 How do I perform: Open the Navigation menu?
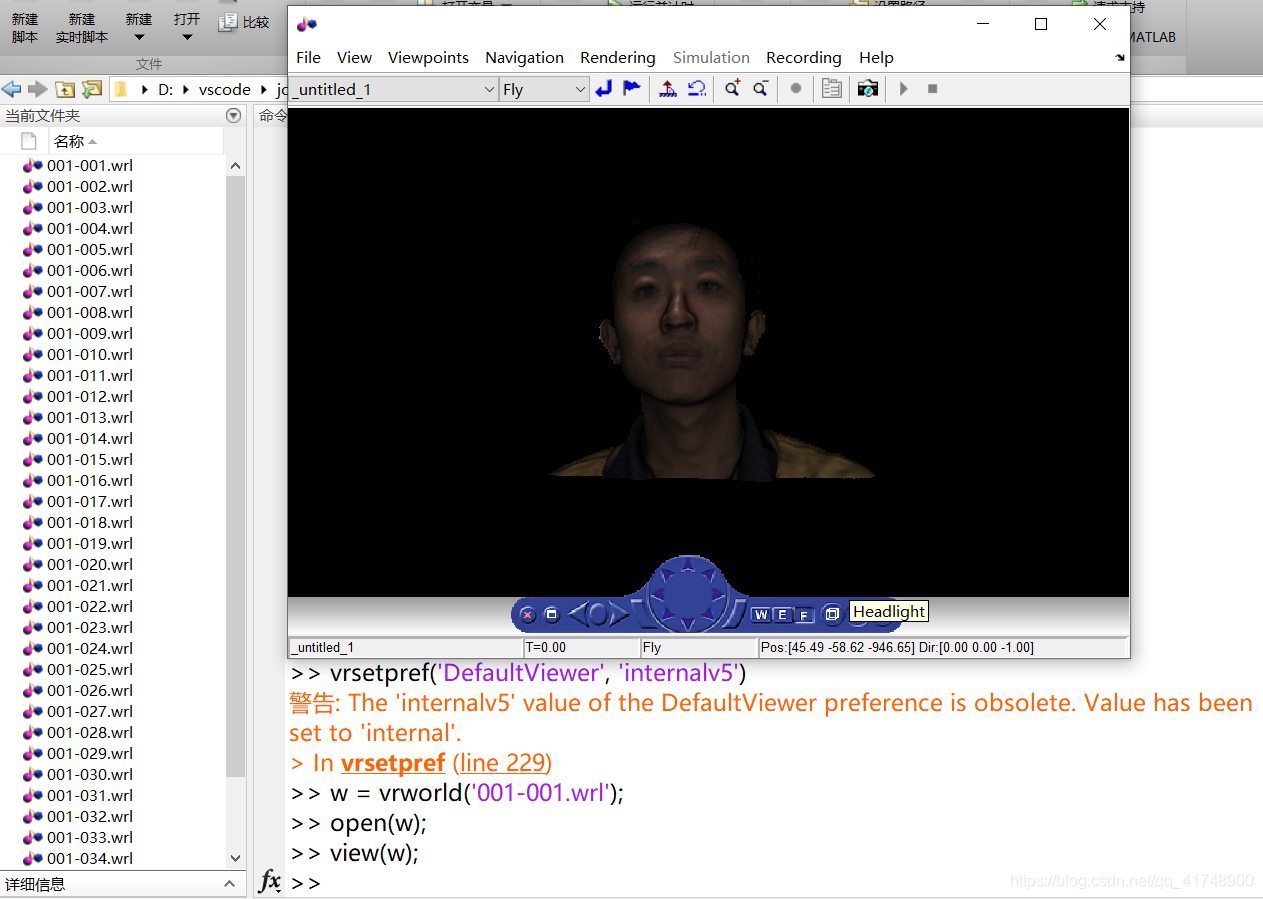click(524, 57)
